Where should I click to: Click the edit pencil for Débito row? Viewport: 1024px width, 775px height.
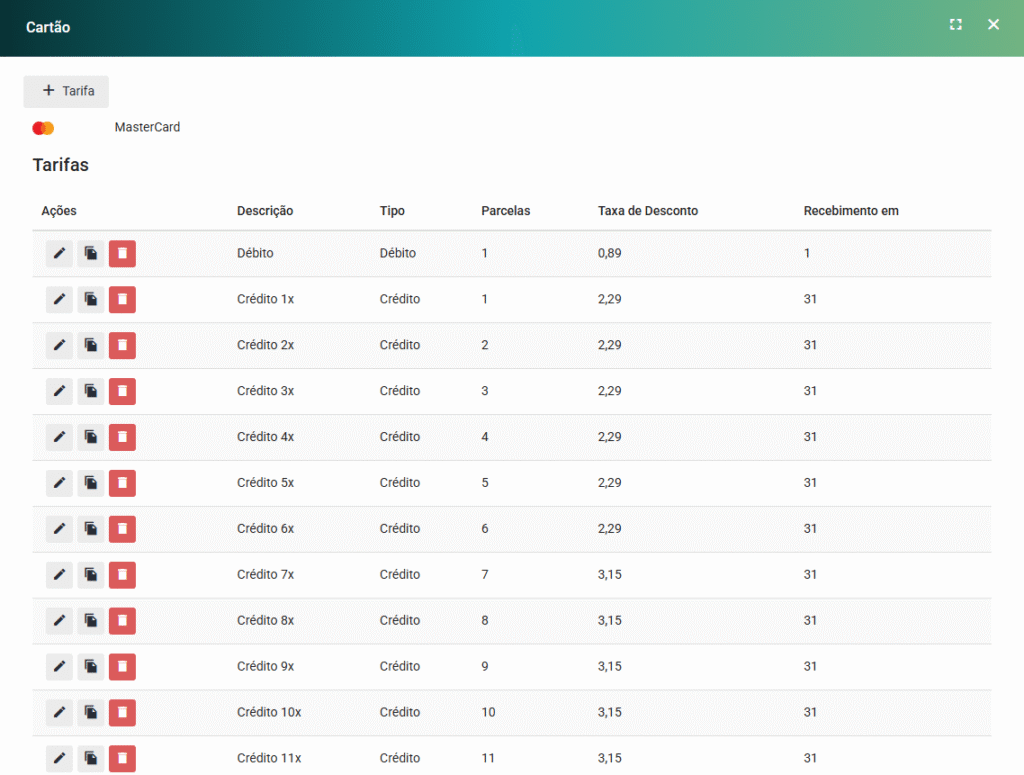tap(59, 254)
